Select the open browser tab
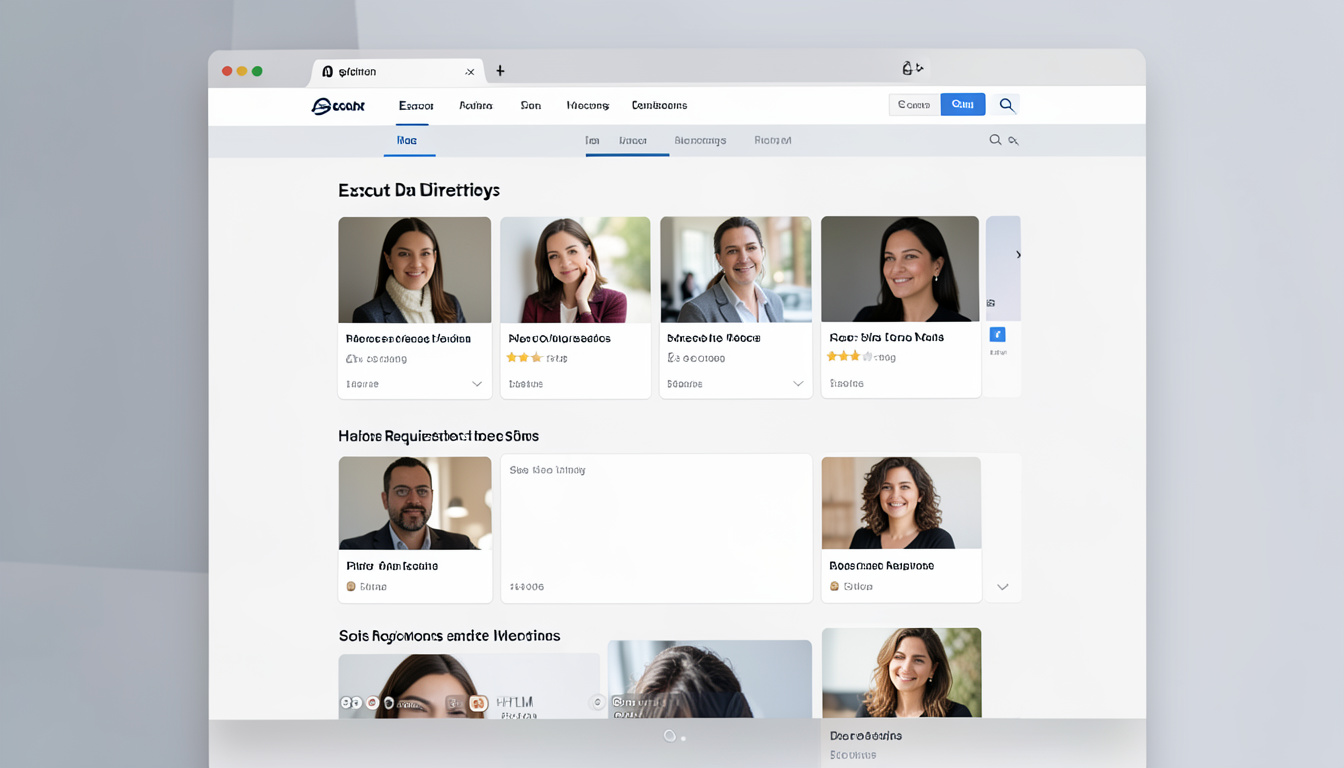This screenshot has width=1344, height=768. [x=398, y=72]
